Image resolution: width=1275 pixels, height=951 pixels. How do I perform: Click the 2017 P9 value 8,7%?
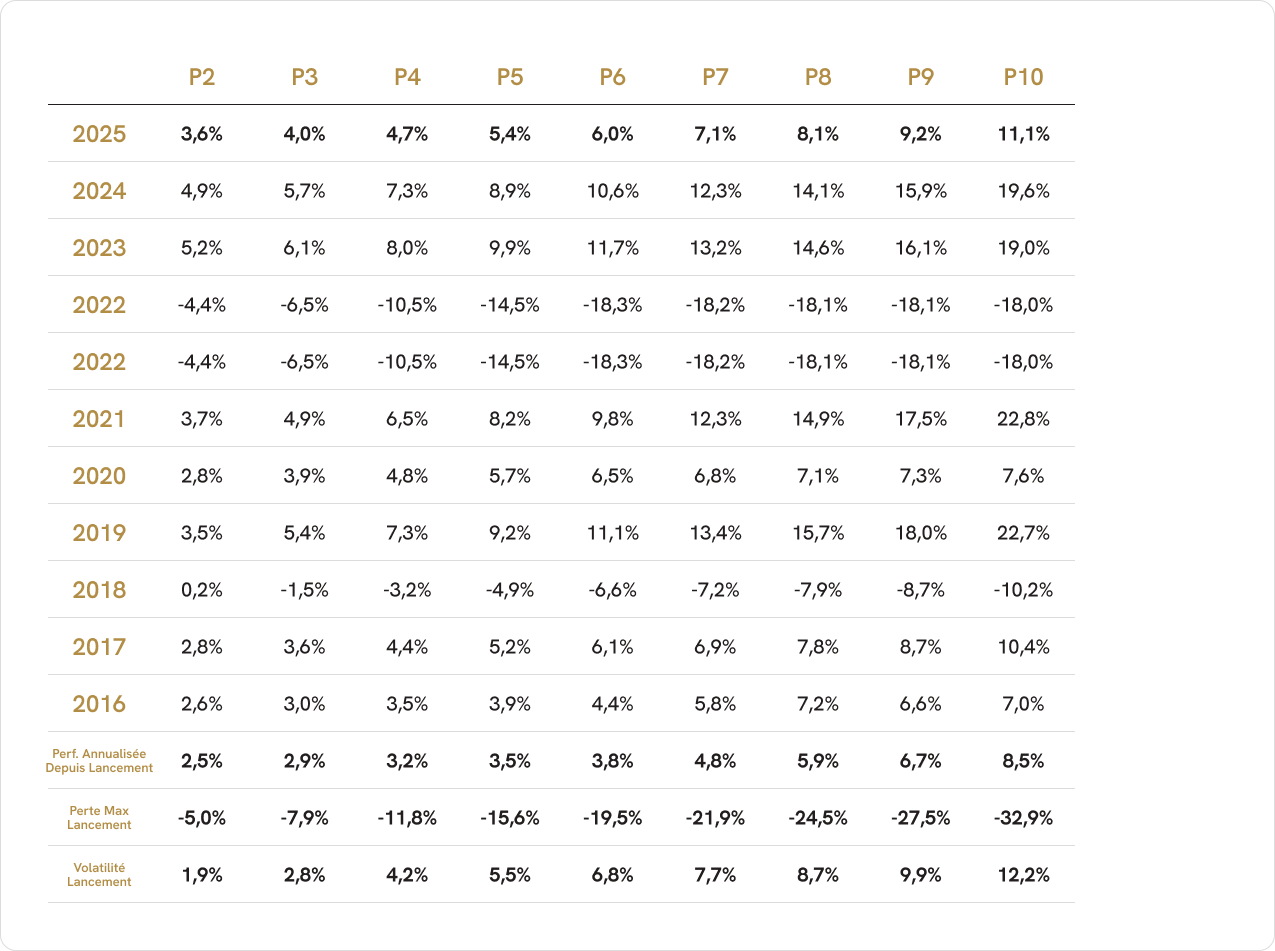click(x=920, y=647)
